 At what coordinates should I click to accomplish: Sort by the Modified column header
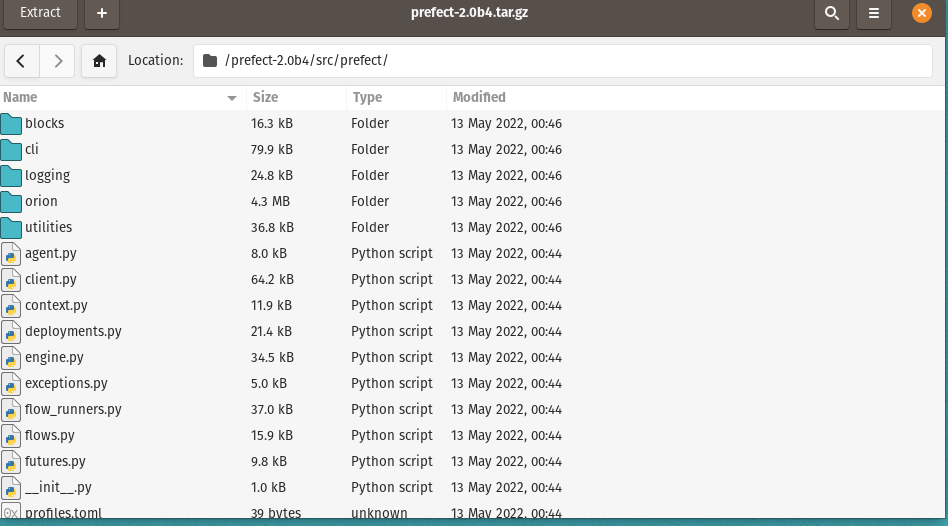coord(695,97)
